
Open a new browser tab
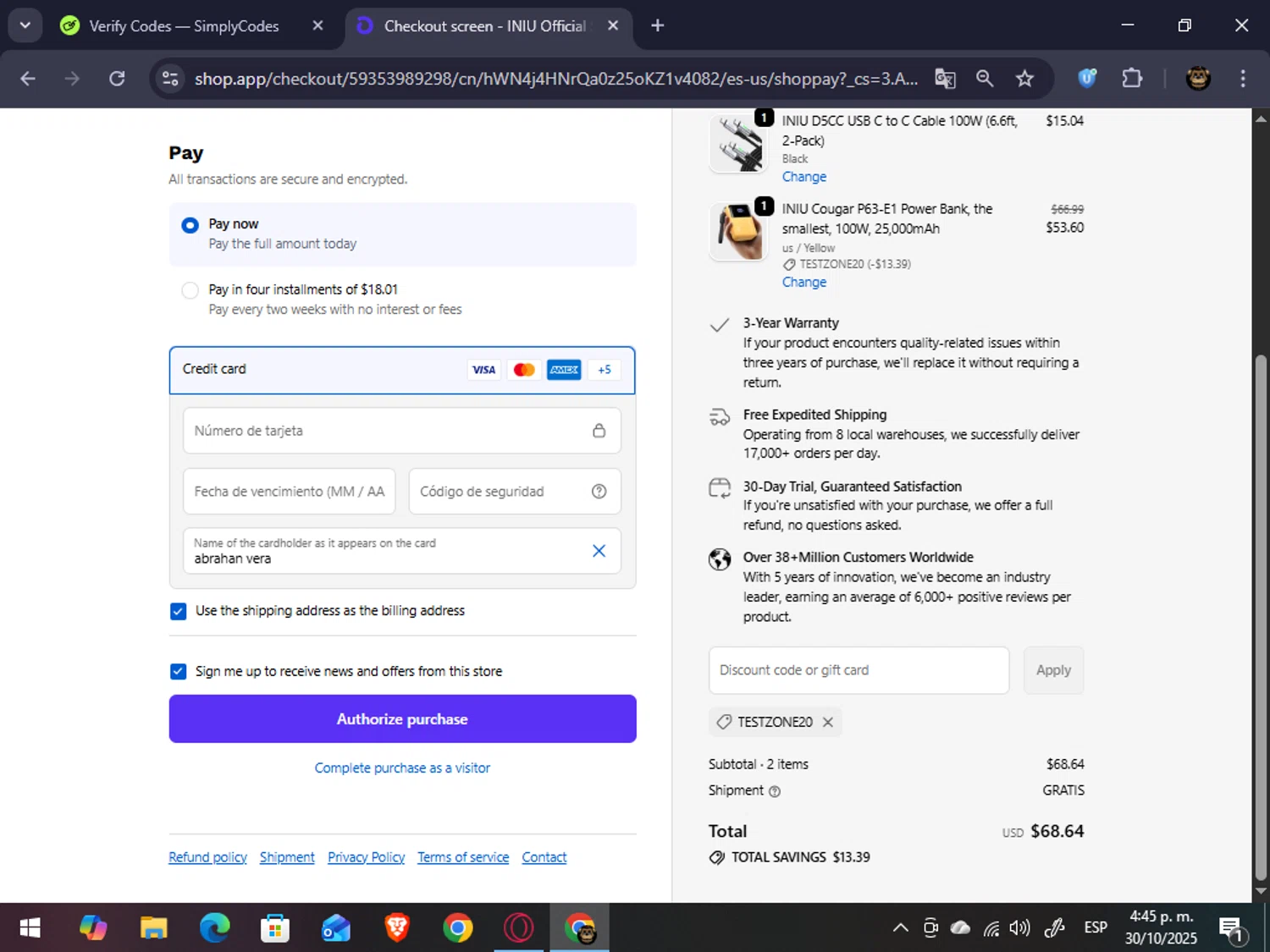click(x=658, y=25)
